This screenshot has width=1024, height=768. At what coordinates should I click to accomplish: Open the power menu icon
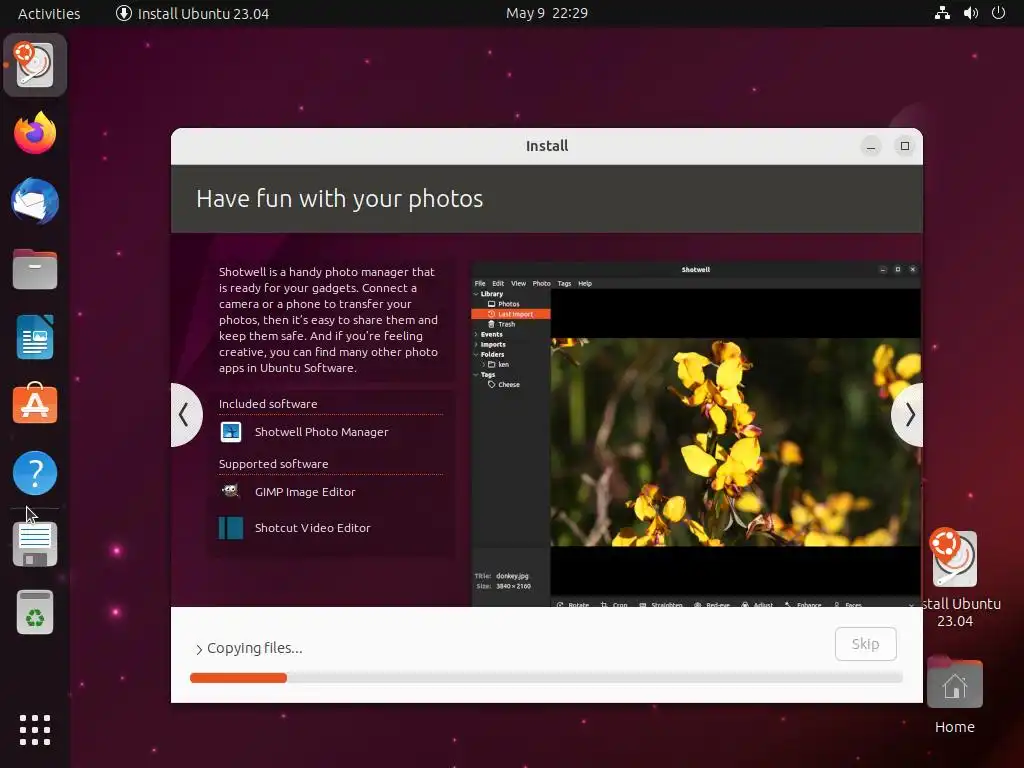pos(998,13)
